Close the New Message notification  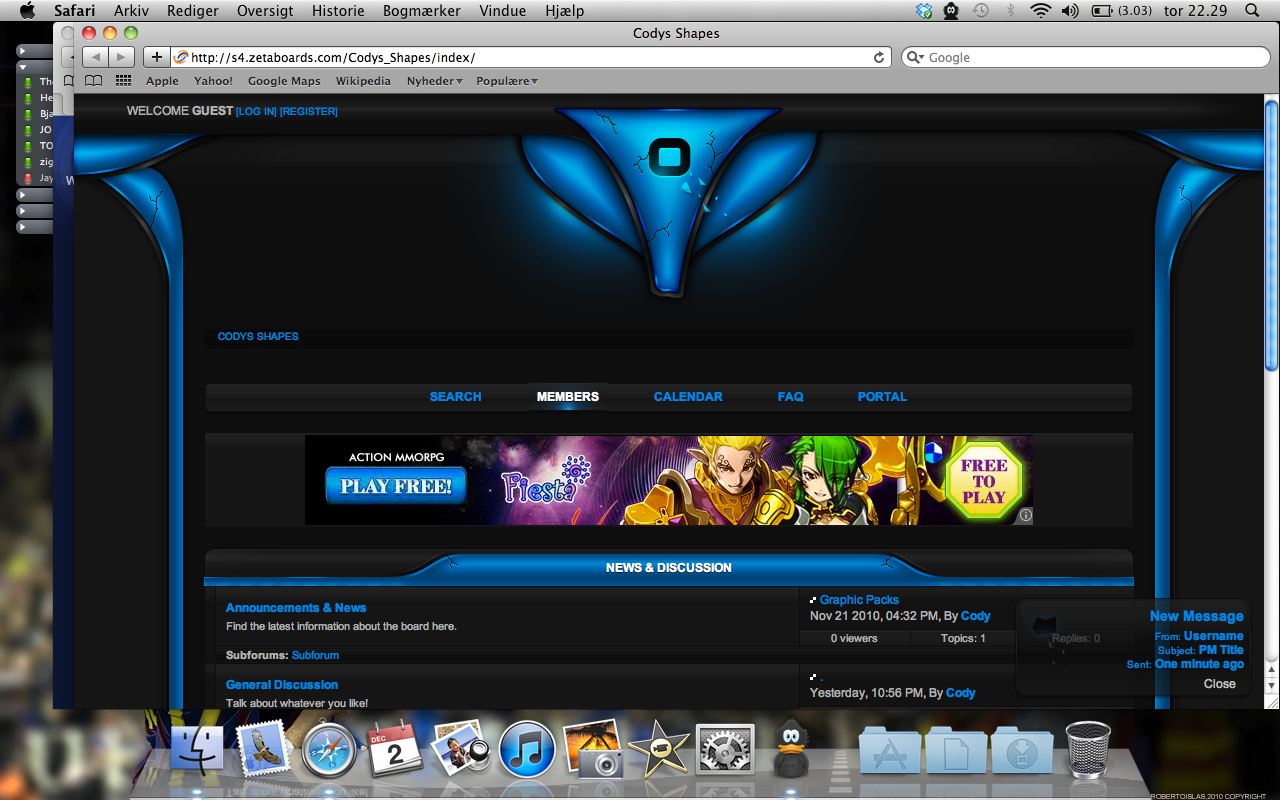[1219, 684]
